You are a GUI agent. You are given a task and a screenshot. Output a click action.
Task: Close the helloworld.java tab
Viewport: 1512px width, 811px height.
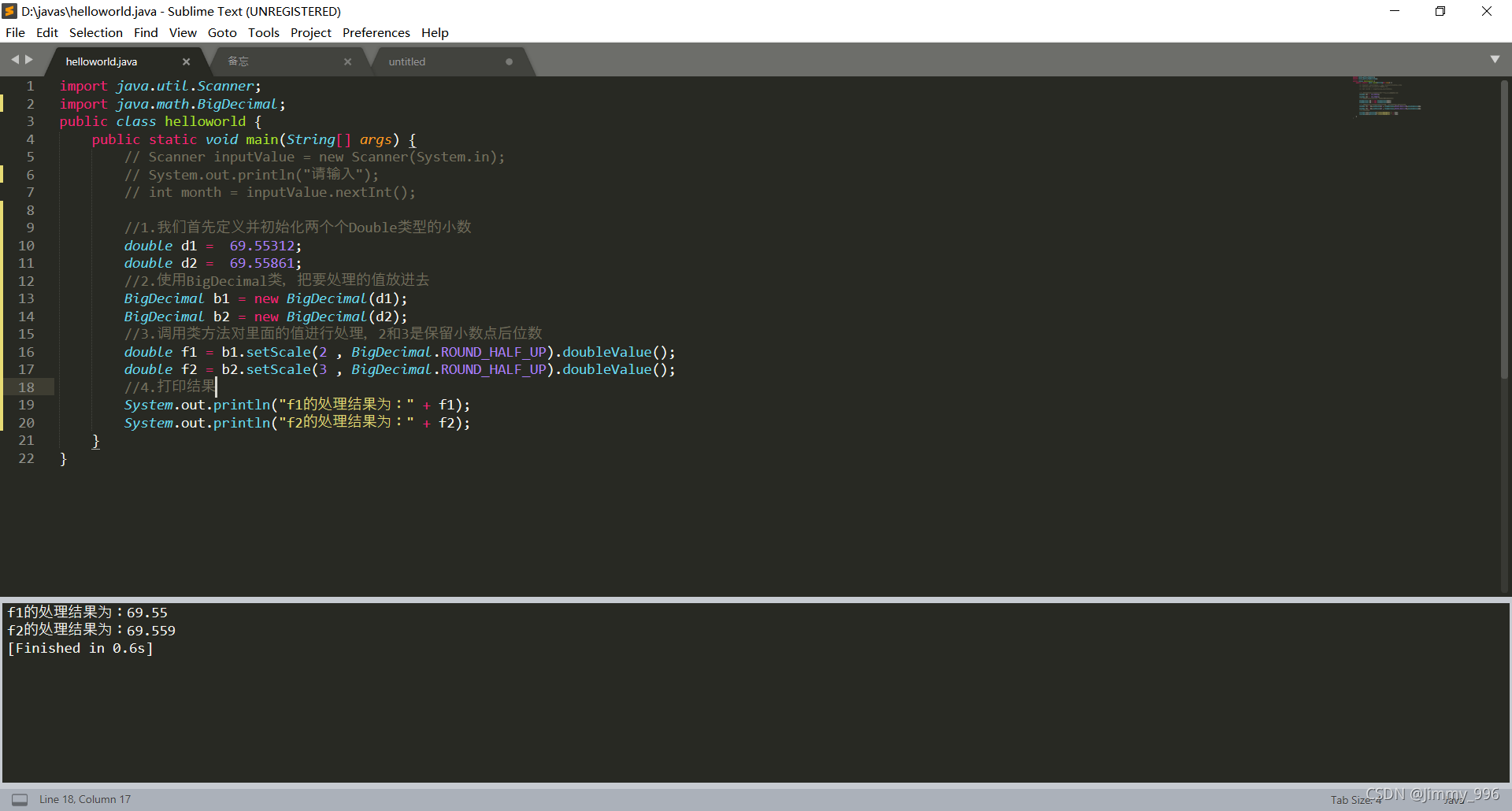click(187, 61)
